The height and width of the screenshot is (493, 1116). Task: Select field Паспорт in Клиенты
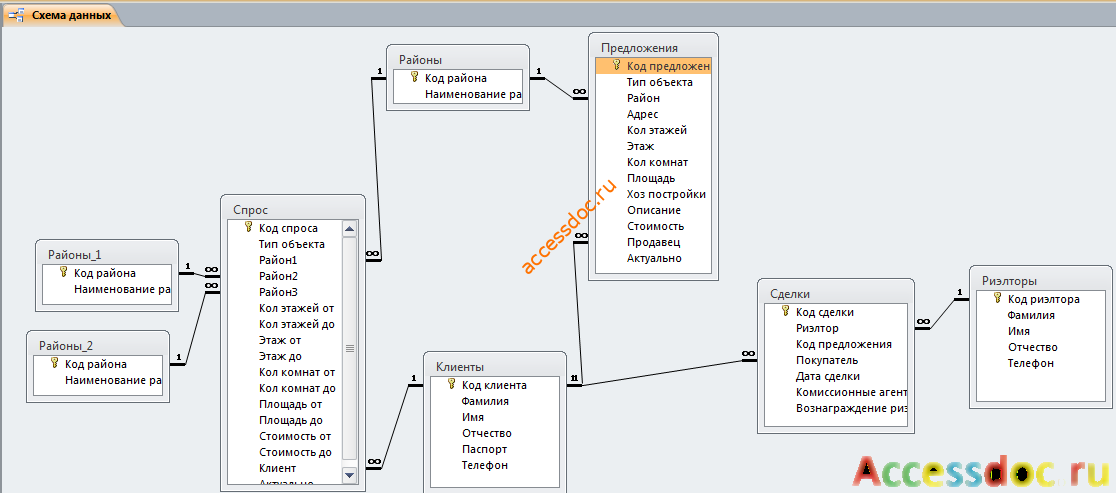(x=485, y=450)
